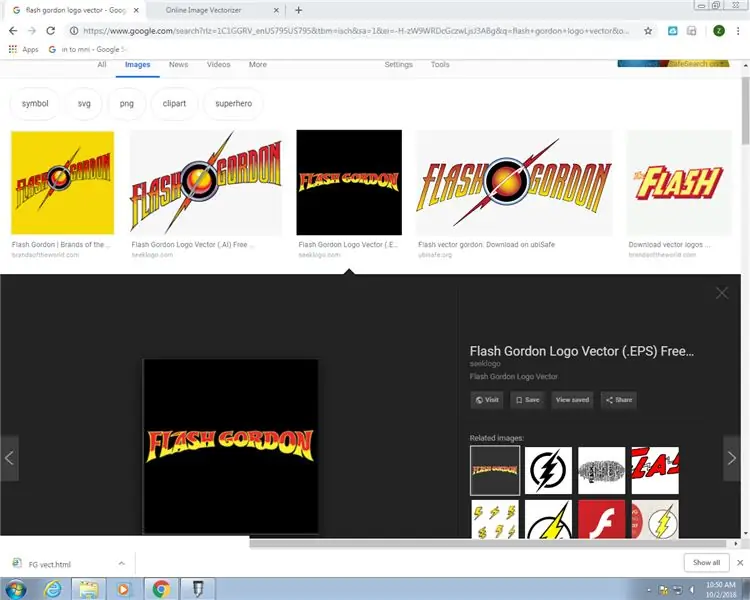Filter results by the 'png' chip
The image size is (750, 600).
pyautogui.click(x=127, y=103)
